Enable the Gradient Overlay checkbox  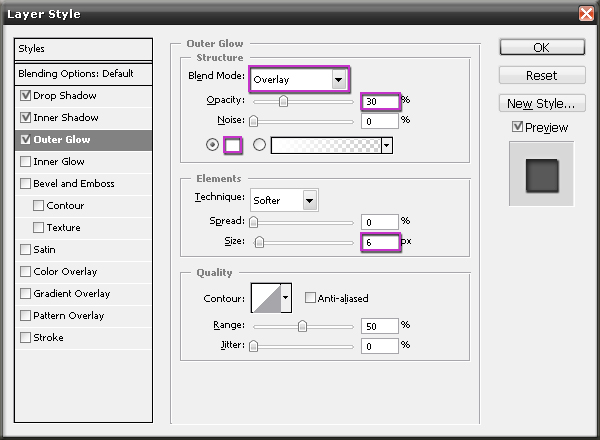[x=25, y=293]
